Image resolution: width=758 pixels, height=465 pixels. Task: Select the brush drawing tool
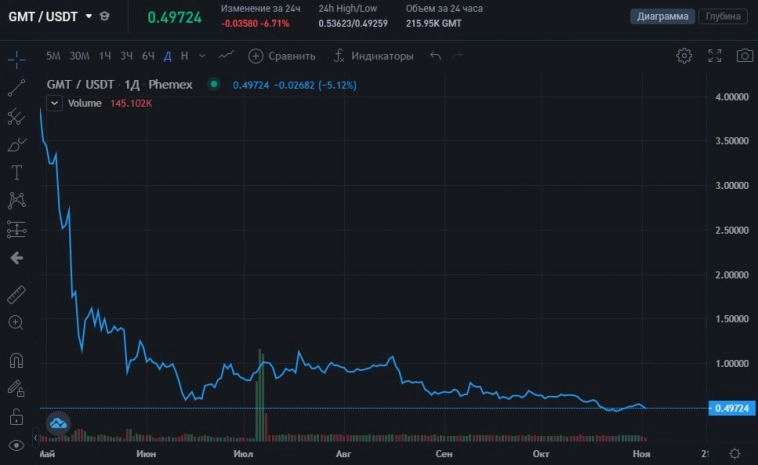[16, 145]
